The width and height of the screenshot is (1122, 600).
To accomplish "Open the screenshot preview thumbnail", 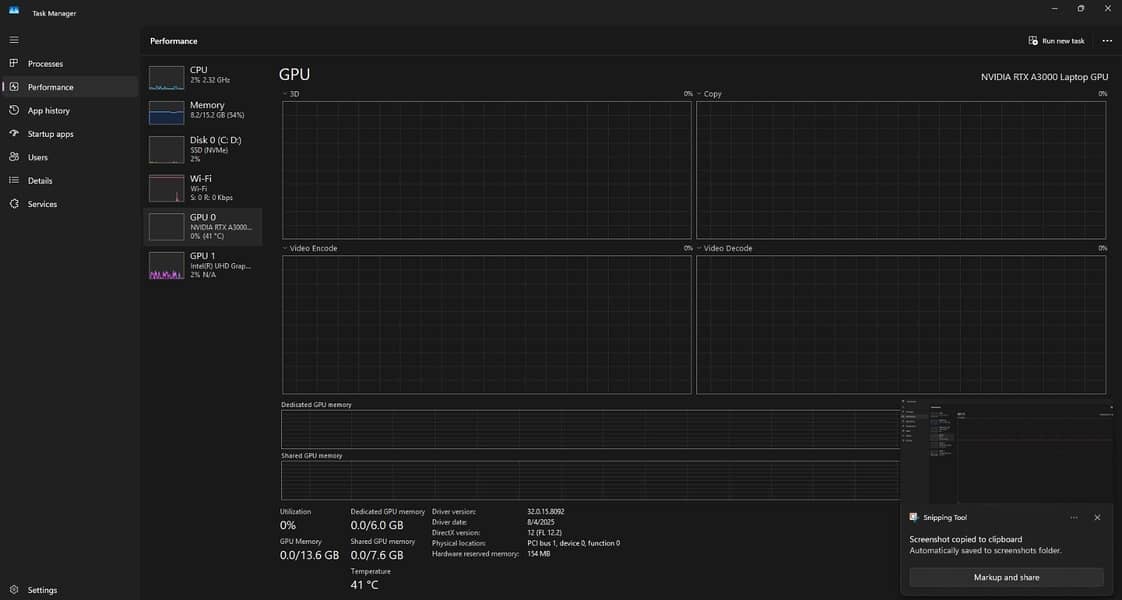I will [1007, 451].
